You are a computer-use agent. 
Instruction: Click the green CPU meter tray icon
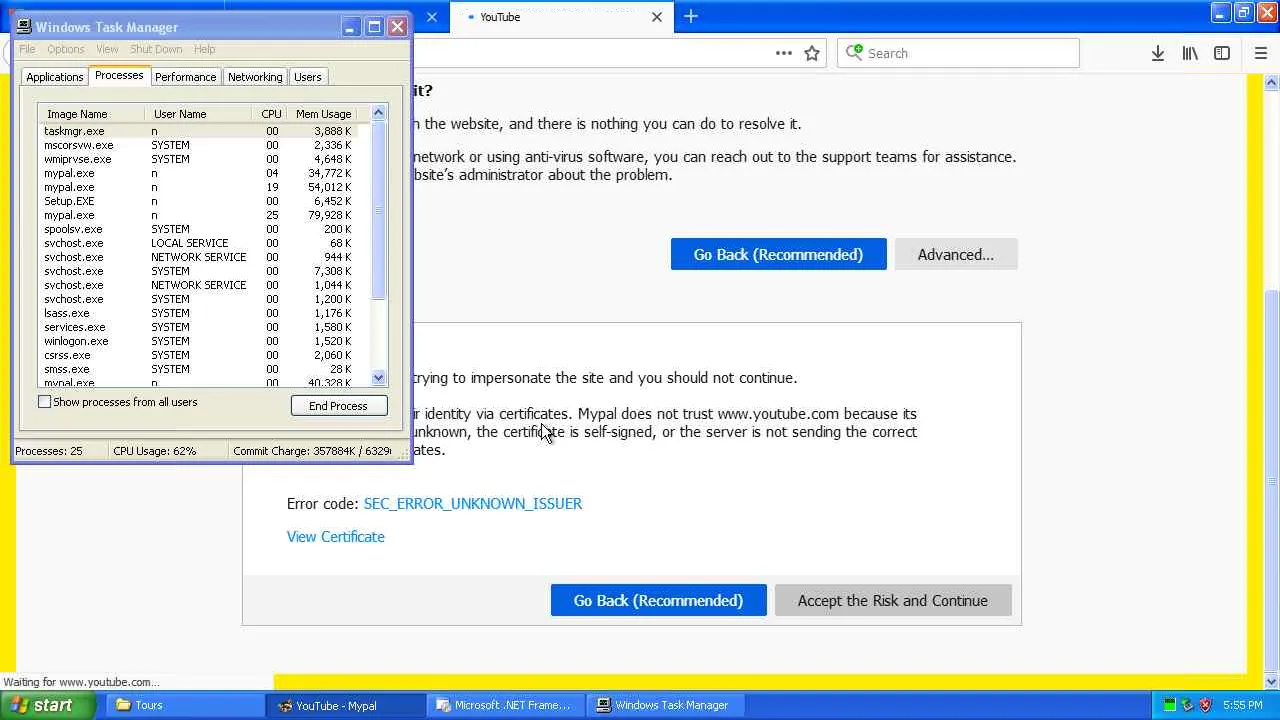click(x=1169, y=705)
